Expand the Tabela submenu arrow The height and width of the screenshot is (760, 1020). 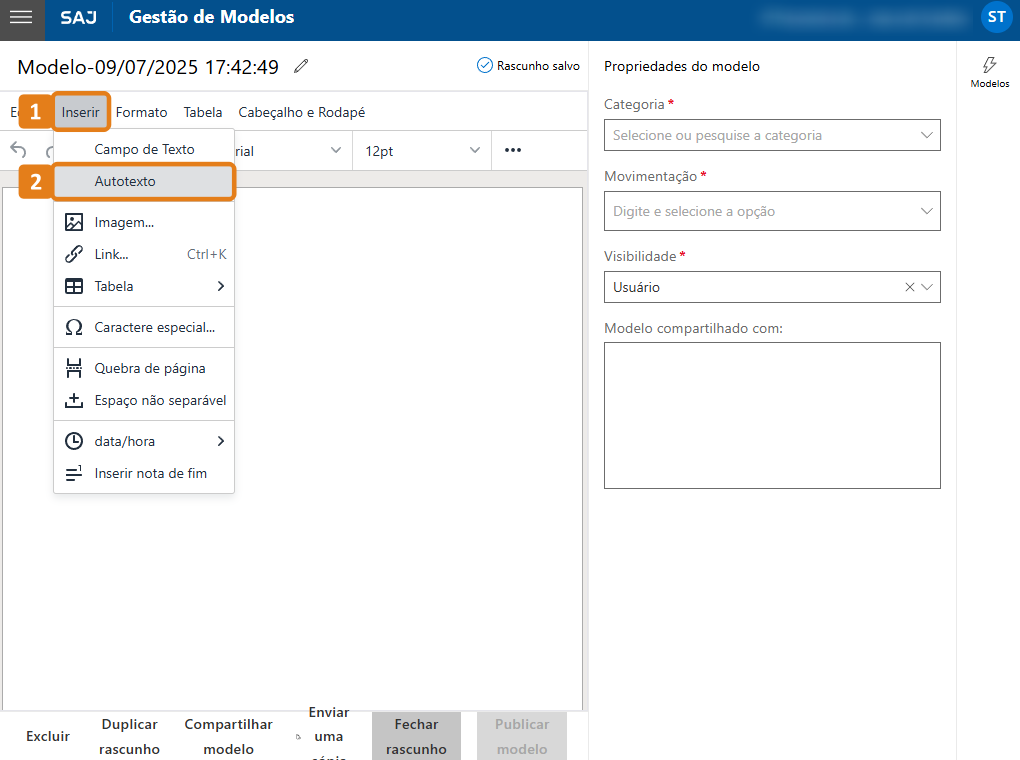tap(220, 286)
